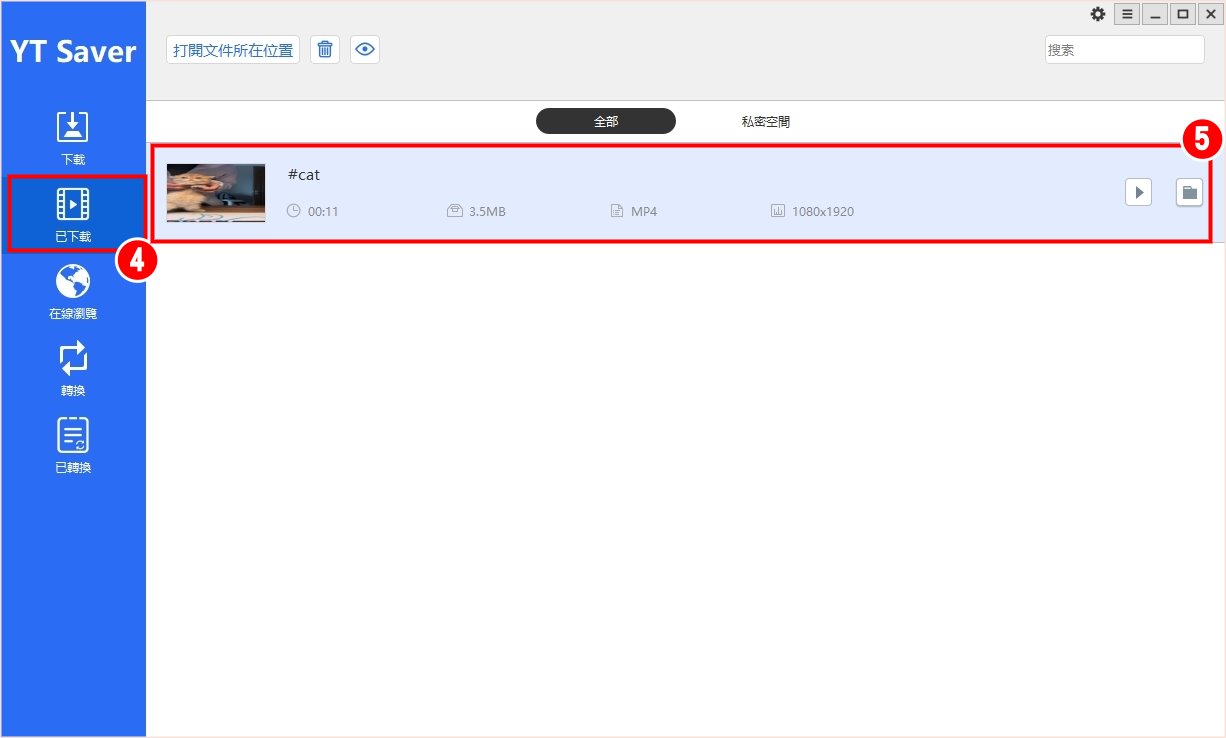This screenshot has width=1226, height=738.
Task: Go to the 轉換 (Convert) section
Action: (73, 368)
